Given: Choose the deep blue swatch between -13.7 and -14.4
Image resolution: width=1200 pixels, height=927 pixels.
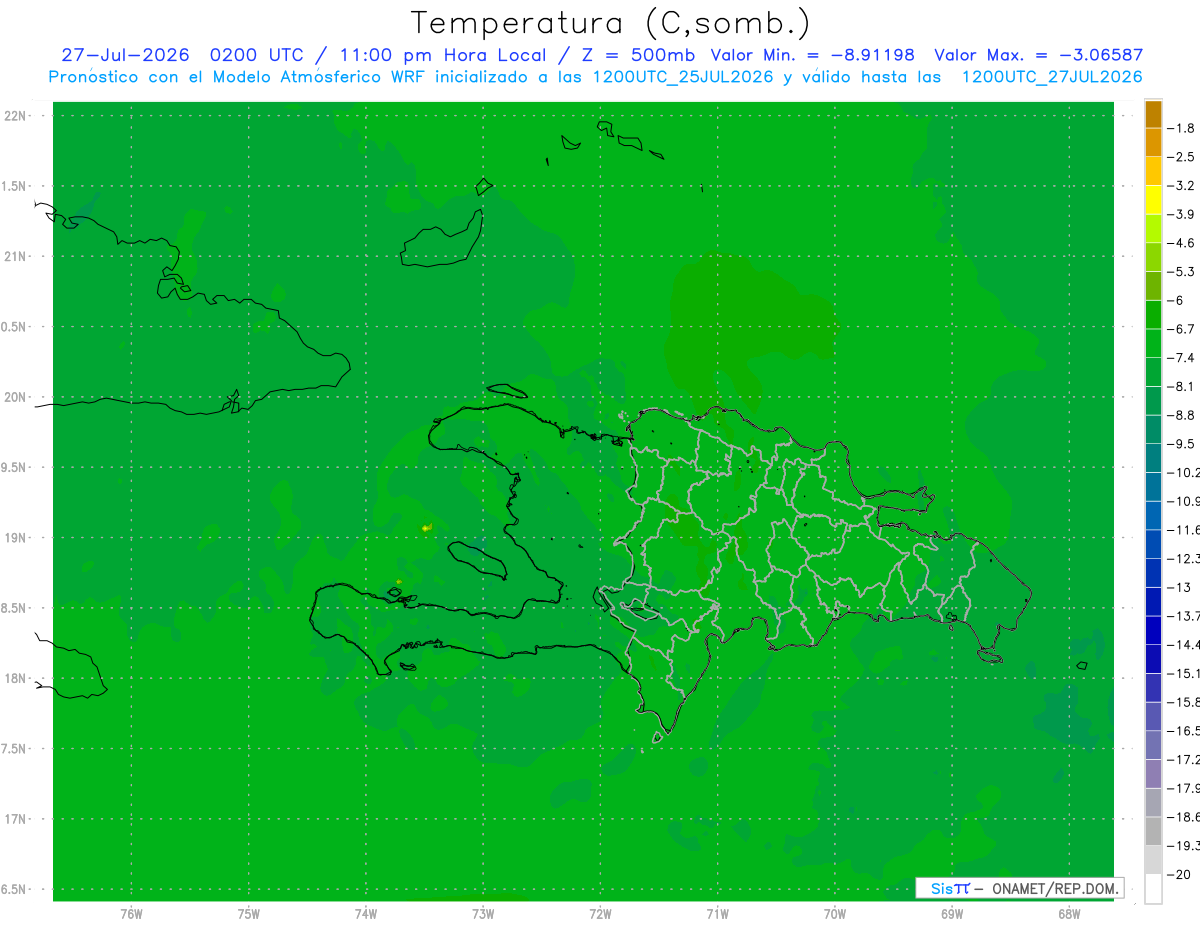Looking at the screenshot, I should (1153, 630).
